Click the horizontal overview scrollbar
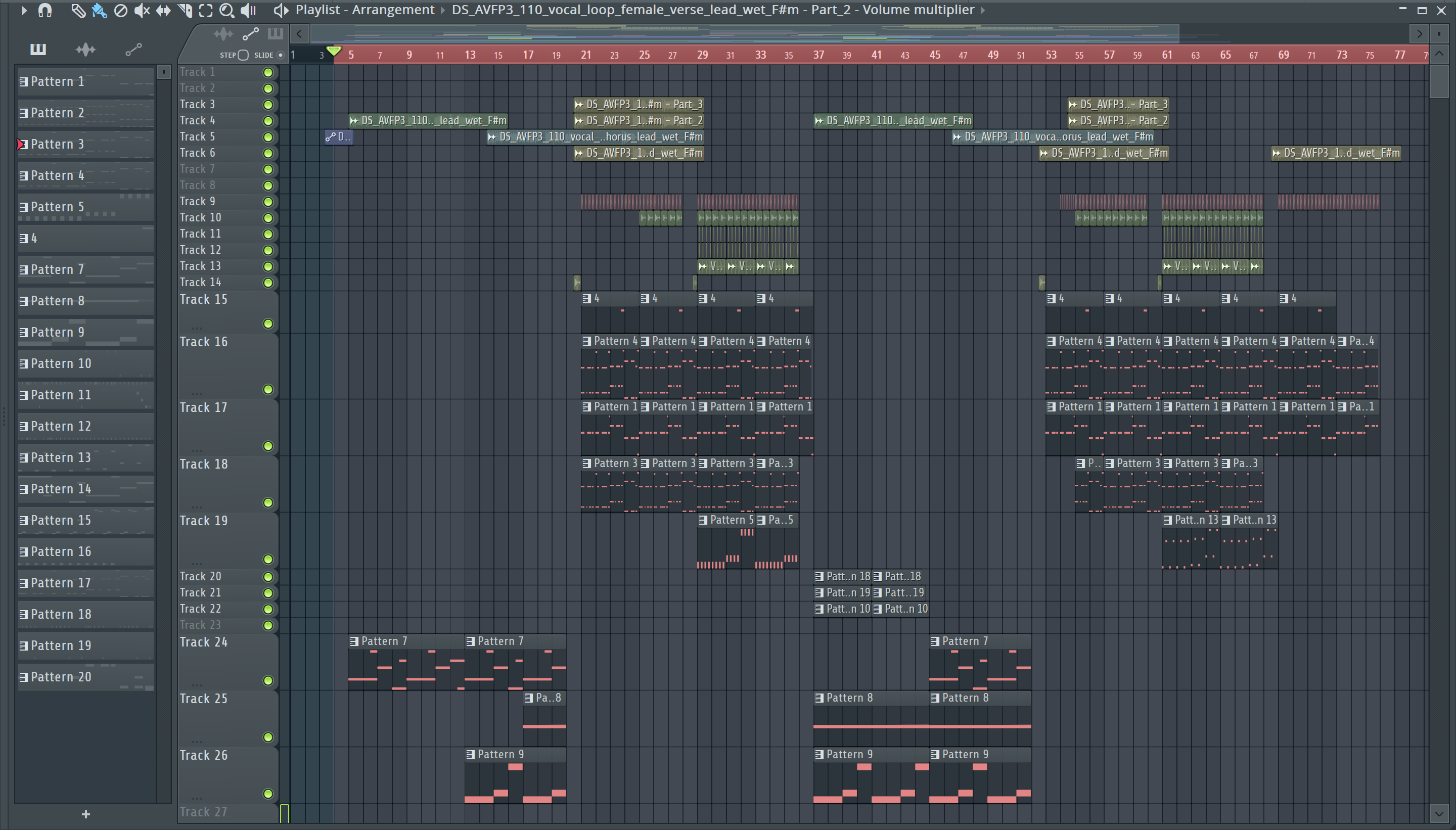This screenshot has width=1456, height=830. (745, 34)
